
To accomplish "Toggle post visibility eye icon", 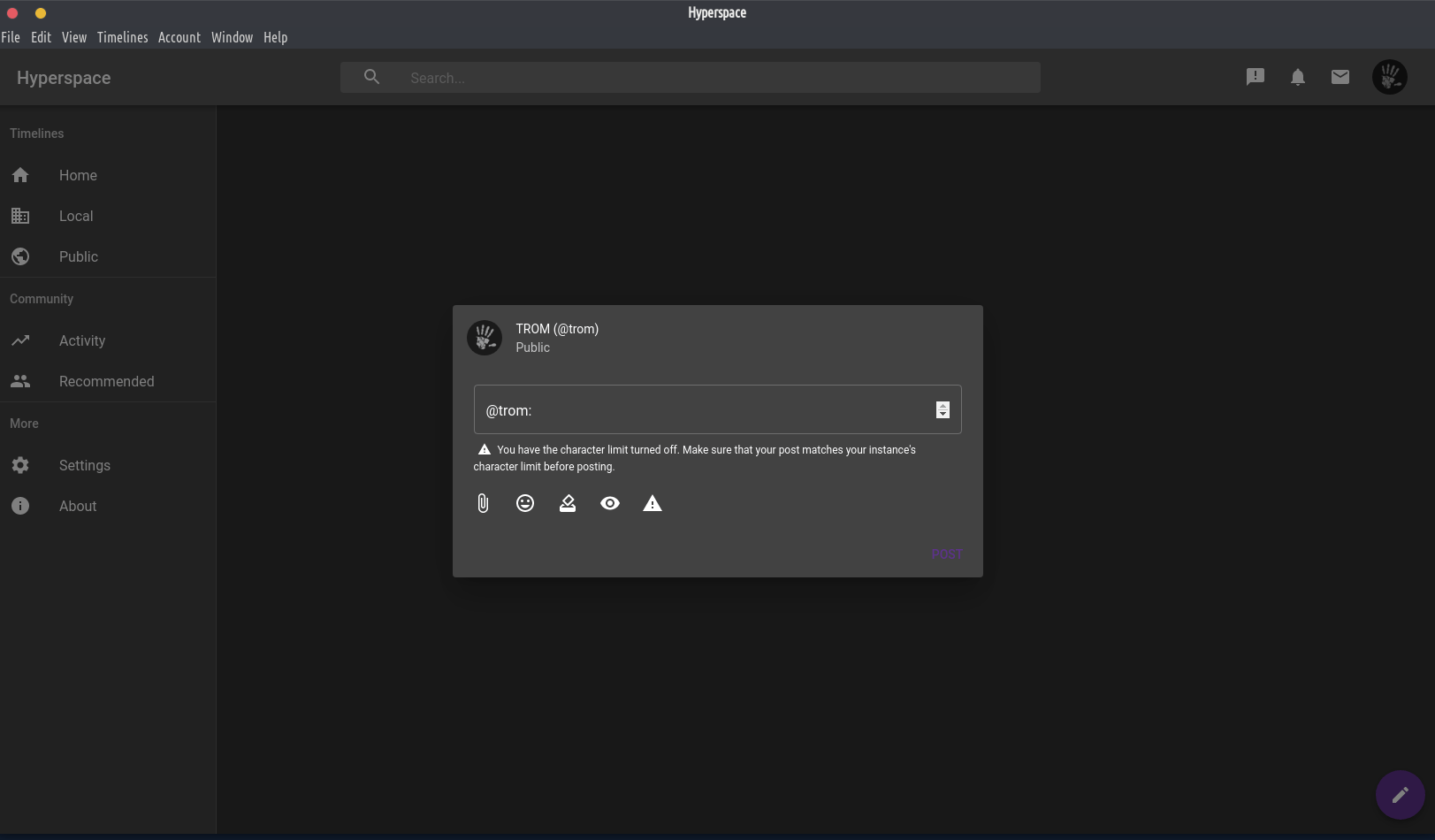I will point(610,503).
